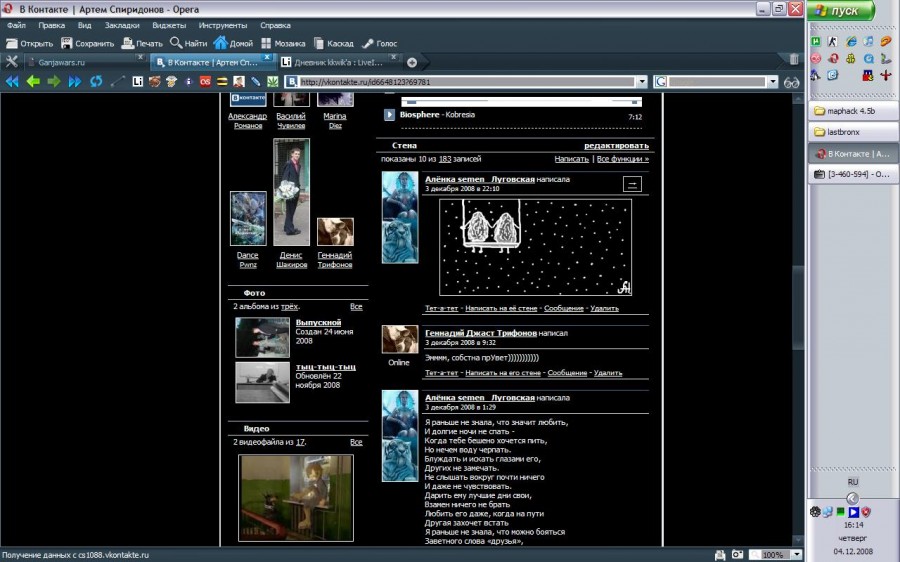900x562 pixels.
Task: Arrange tabs with Мозаика button
Action: pos(283,44)
